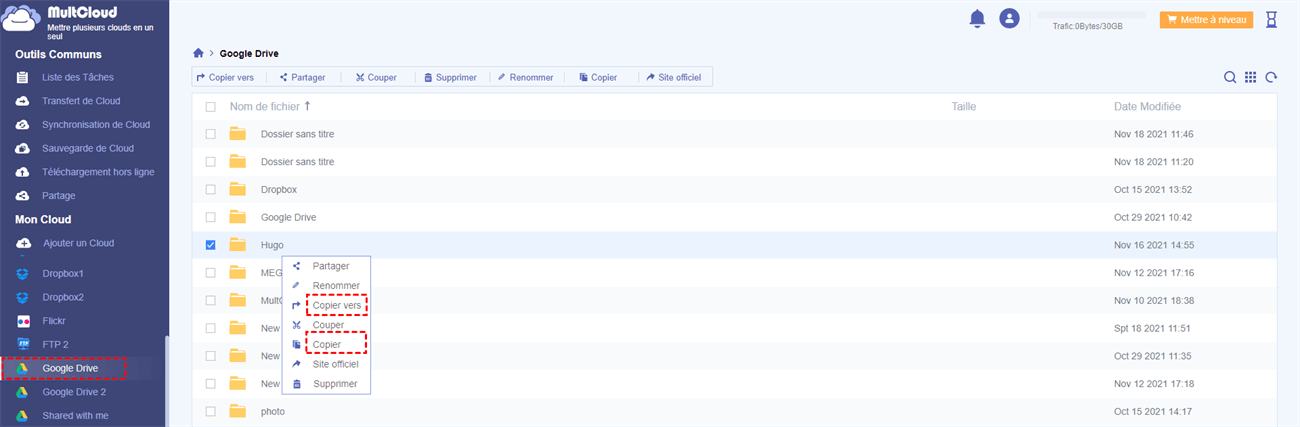Click Supprimer toolbar button
Viewport: 1300px width, 427px height.
[x=450, y=77]
